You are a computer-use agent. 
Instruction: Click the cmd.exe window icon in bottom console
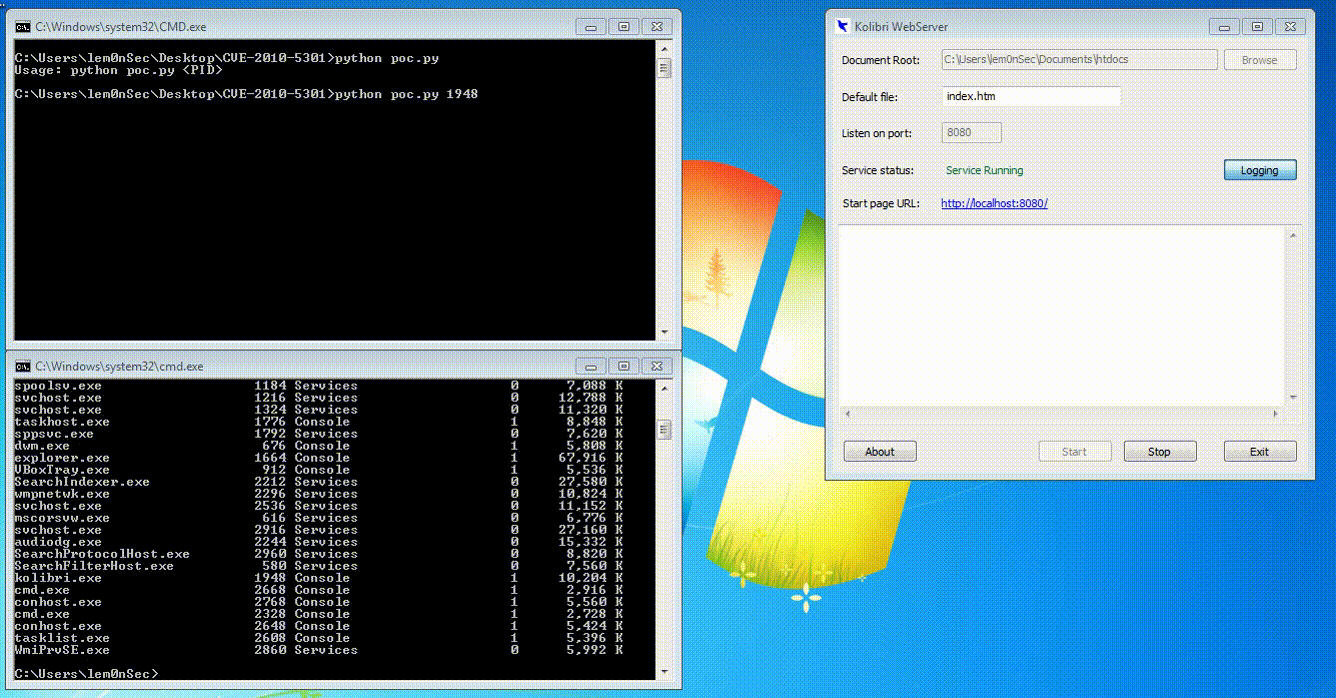(22, 366)
